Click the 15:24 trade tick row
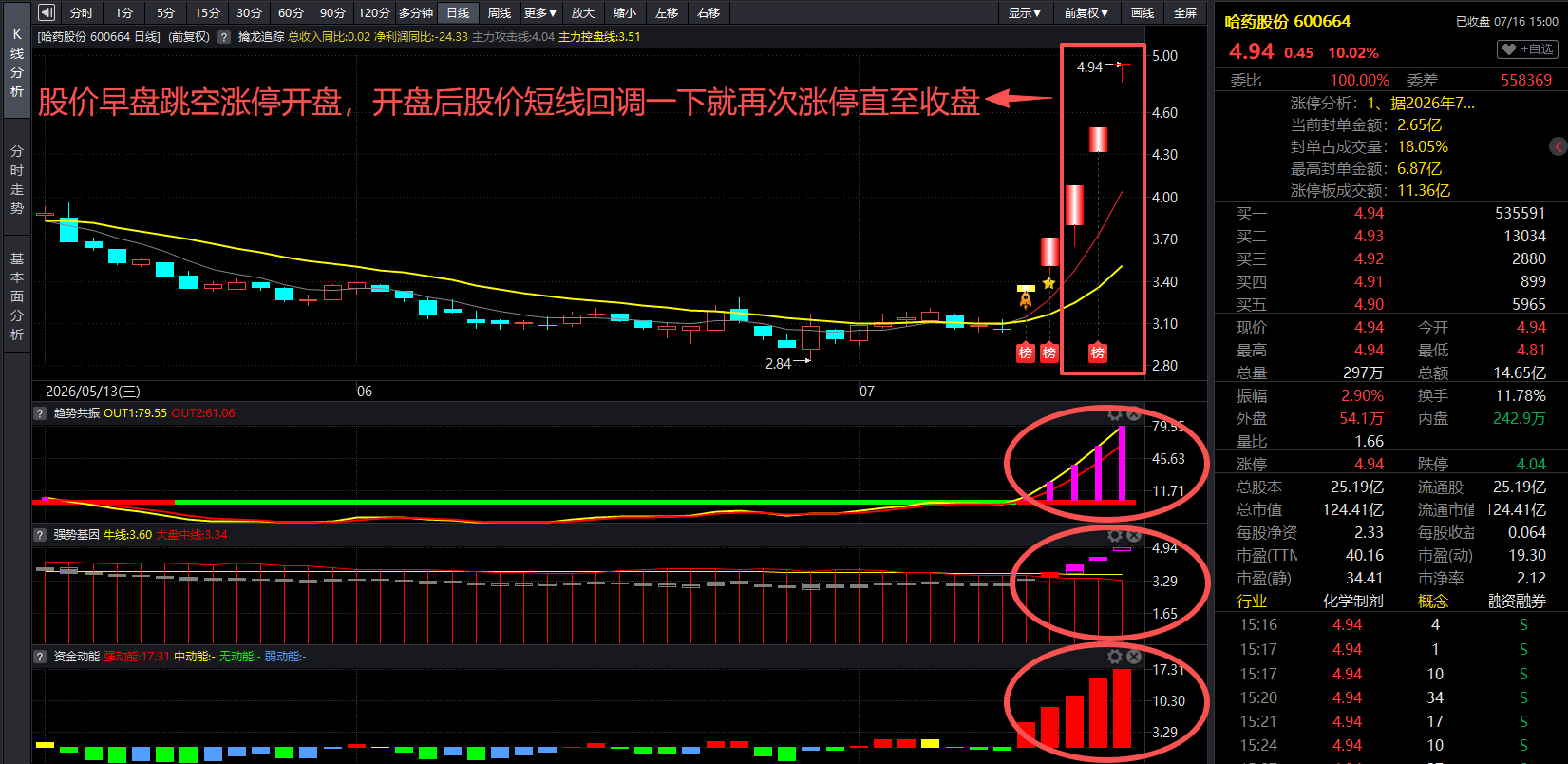1568x764 pixels. tap(1390, 746)
